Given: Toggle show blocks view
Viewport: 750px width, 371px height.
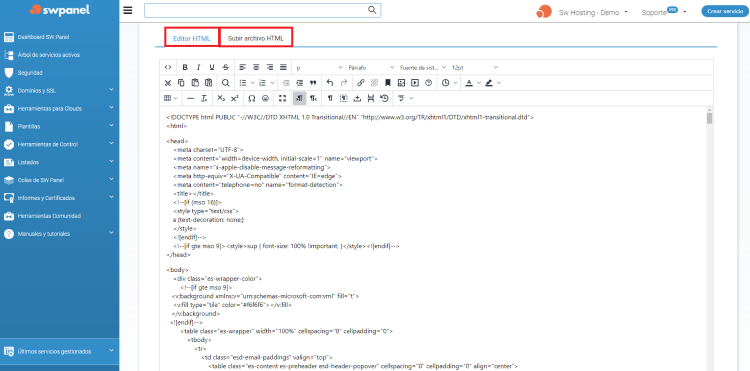Looking at the screenshot, I should (343, 98).
